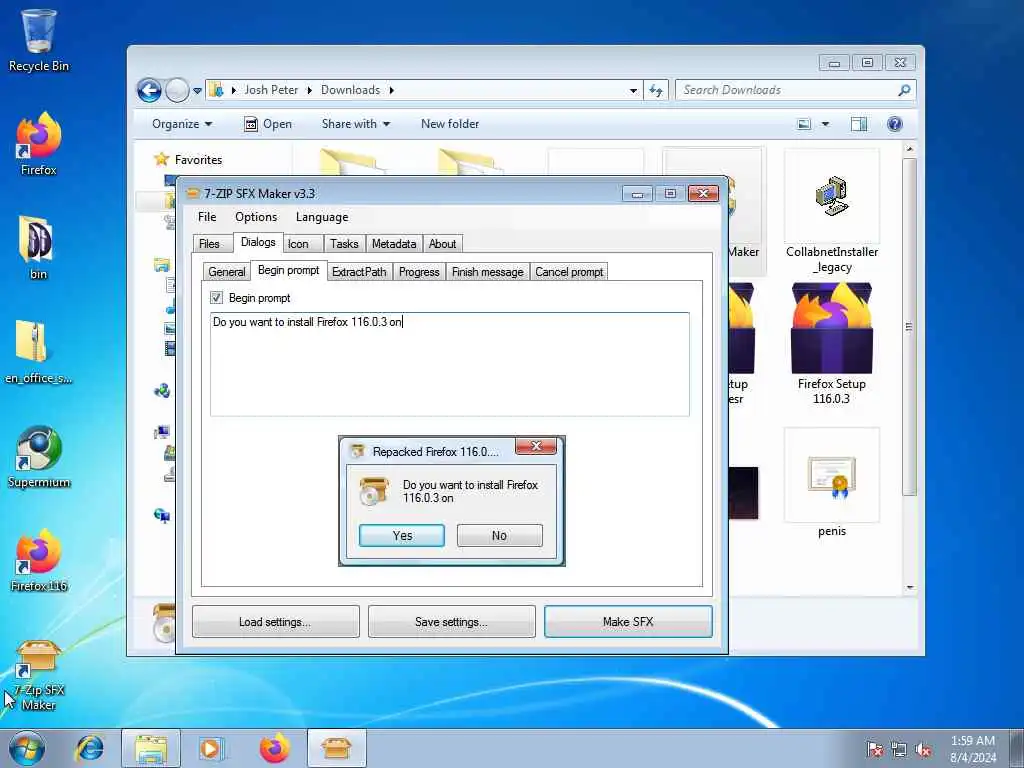The height and width of the screenshot is (768, 1024).
Task: Click the network tray icon
Action: point(899,750)
